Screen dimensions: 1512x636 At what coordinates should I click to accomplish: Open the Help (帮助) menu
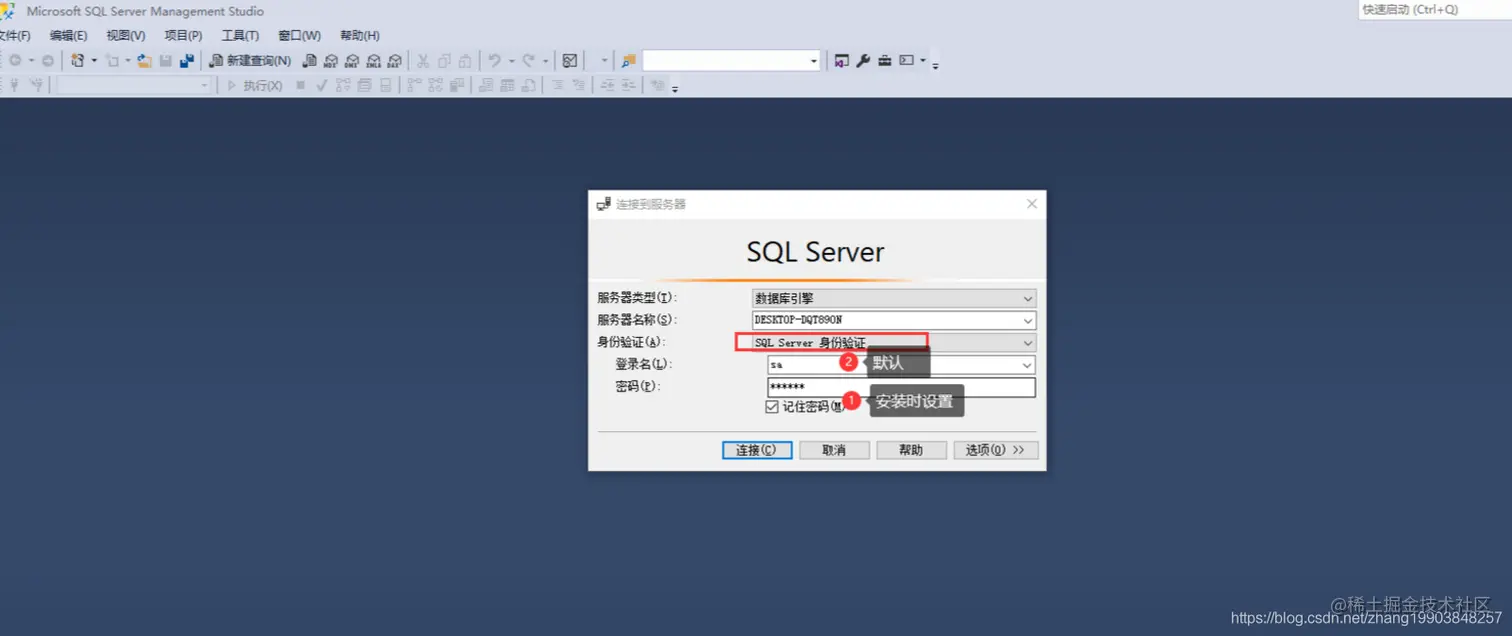click(360, 35)
